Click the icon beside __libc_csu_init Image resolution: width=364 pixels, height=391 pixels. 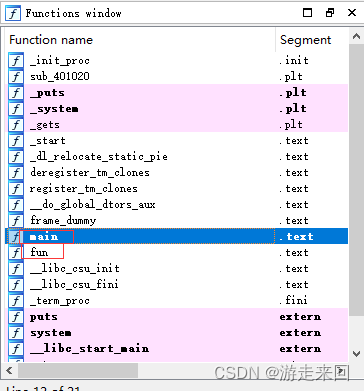point(16,269)
